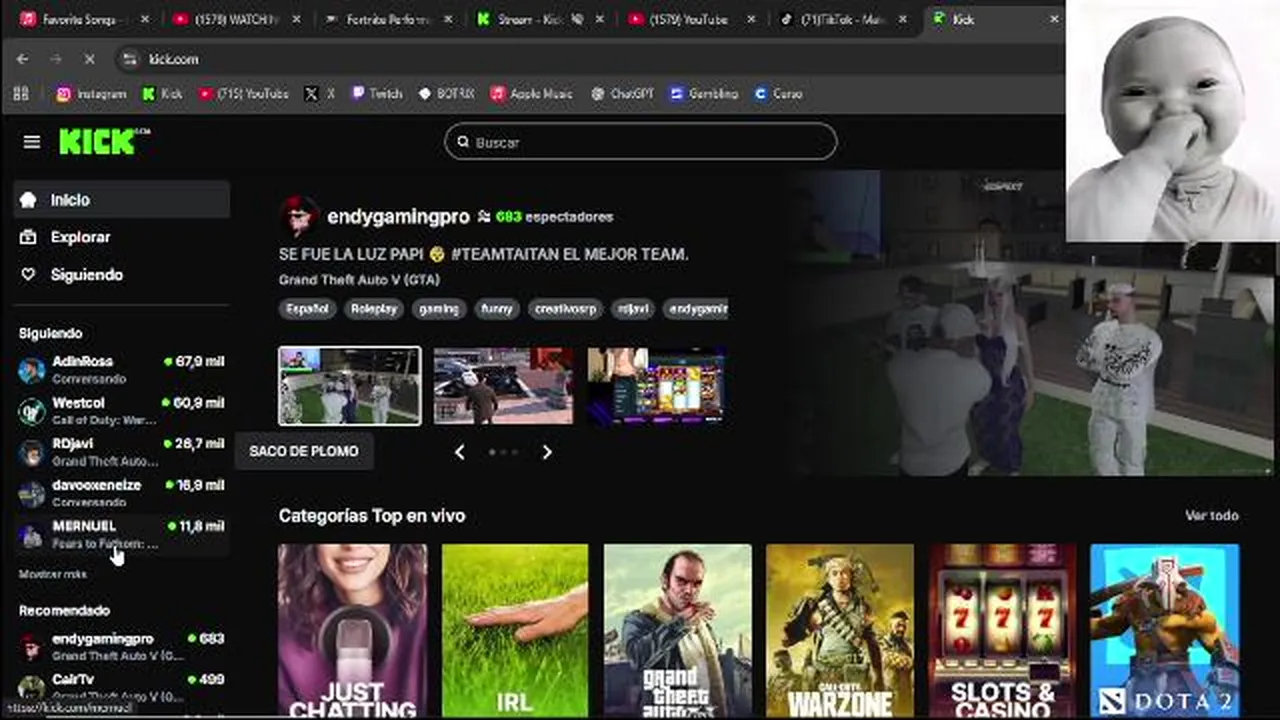Image resolution: width=1280 pixels, height=720 pixels.
Task: Open the X bookmark
Action: coord(319,93)
